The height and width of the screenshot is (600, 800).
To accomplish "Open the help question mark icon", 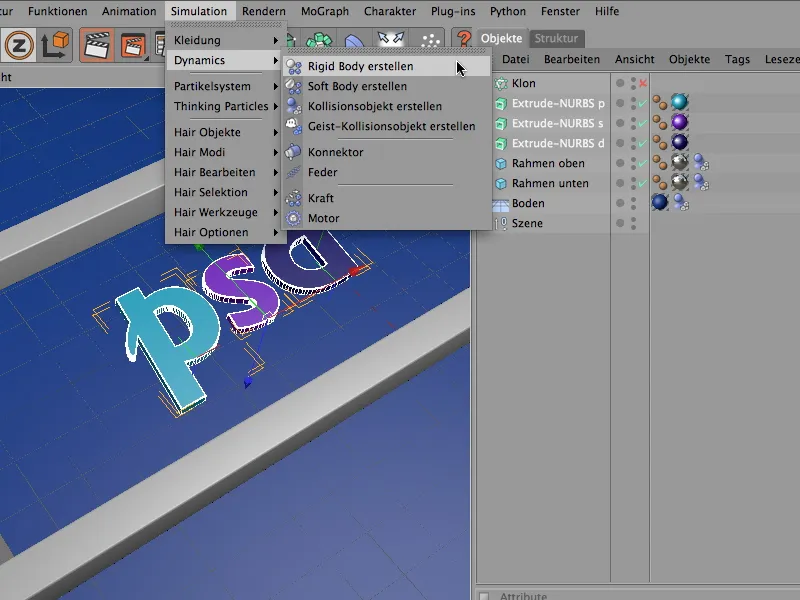I will [463, 40].
